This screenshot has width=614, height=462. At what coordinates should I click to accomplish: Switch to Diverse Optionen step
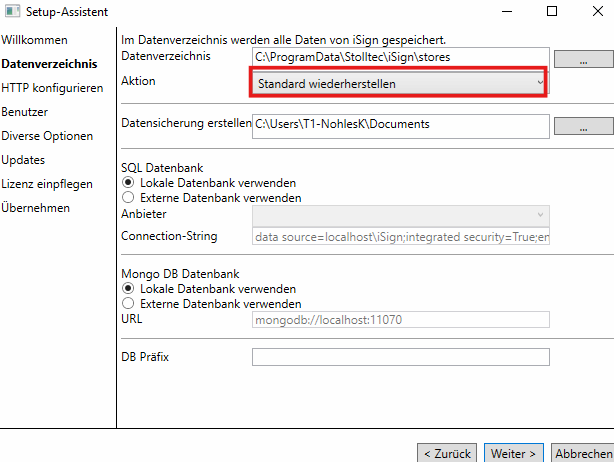[47, 136]
